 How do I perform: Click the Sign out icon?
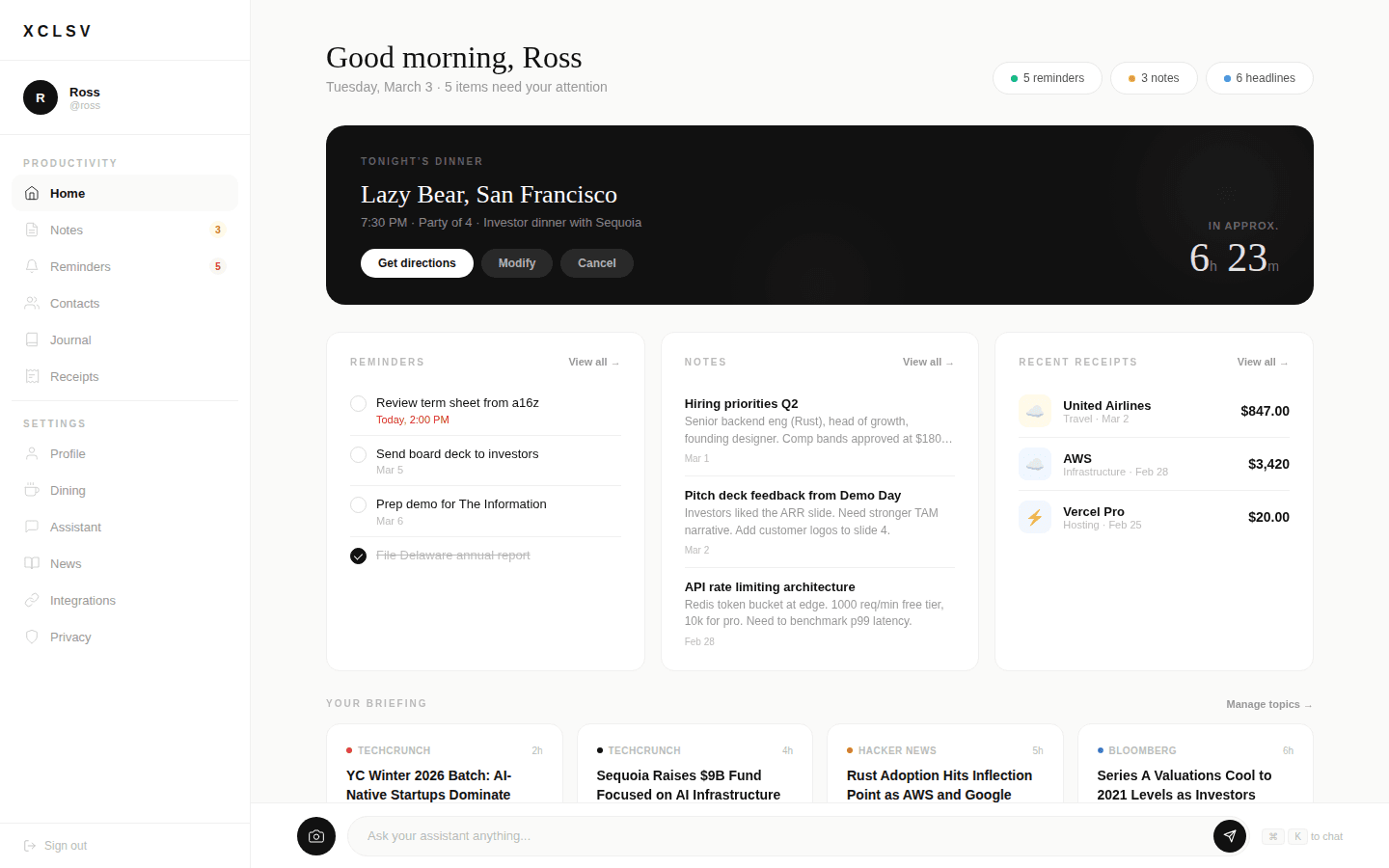[x=30, y=846]
